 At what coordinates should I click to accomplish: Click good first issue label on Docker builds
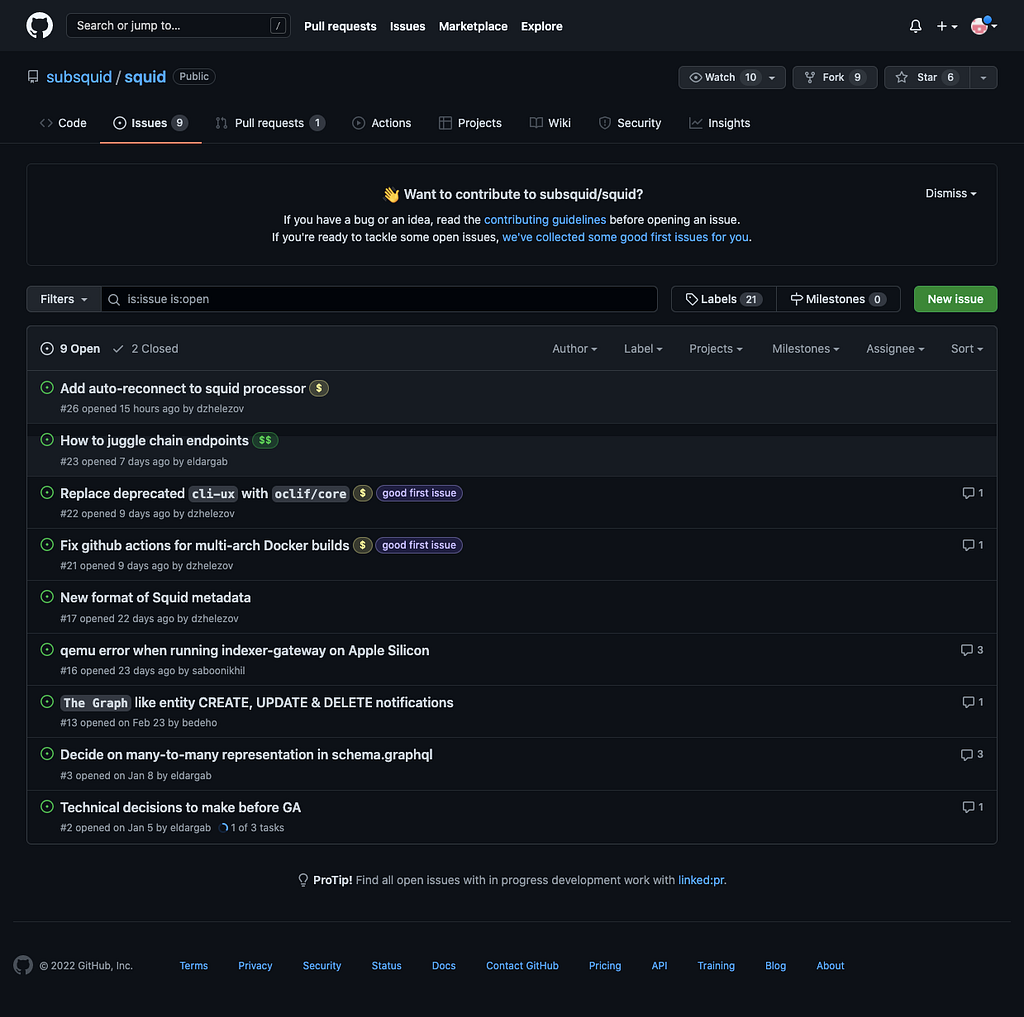(419, 545)
